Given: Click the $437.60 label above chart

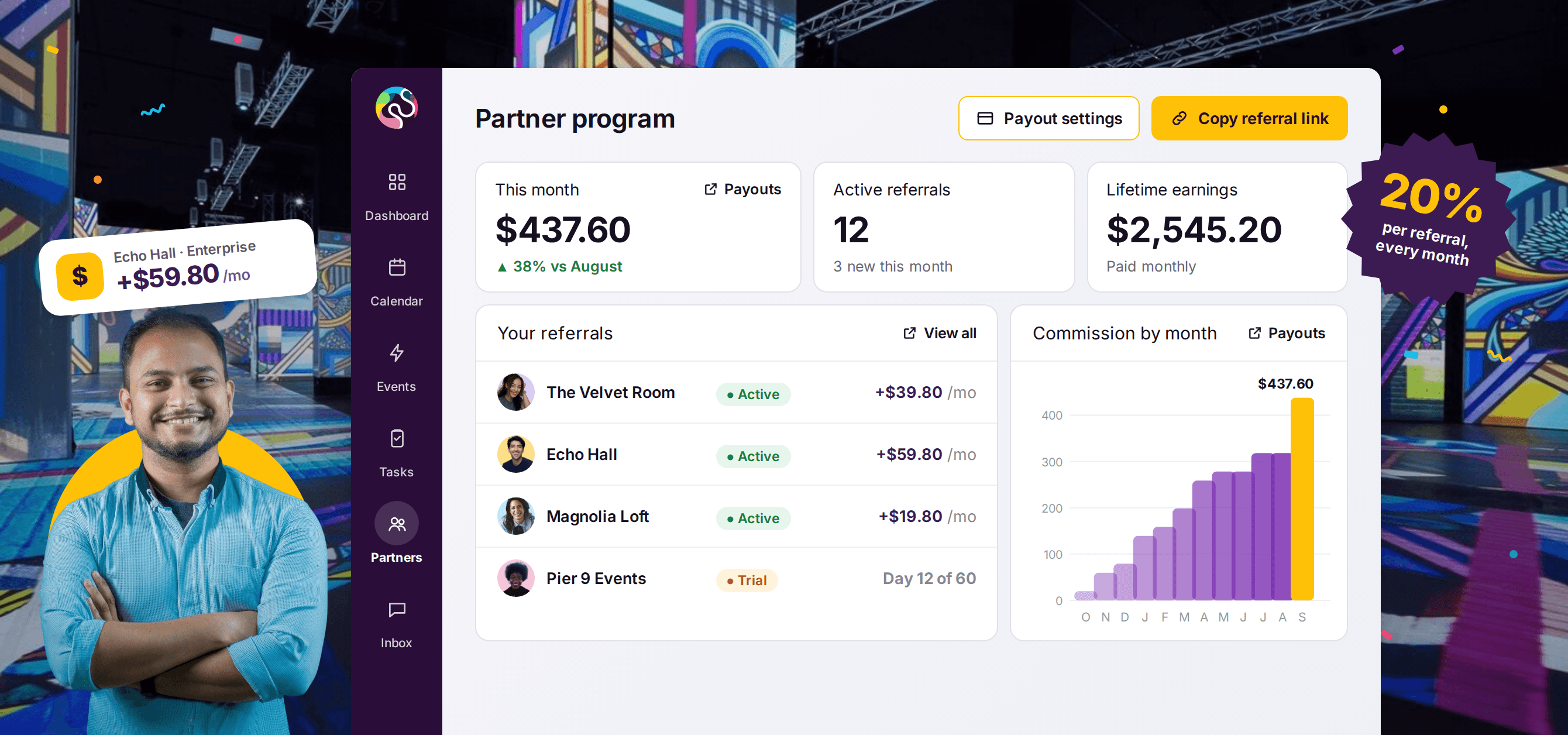Looking at the screenshot, I should 1285,384.
